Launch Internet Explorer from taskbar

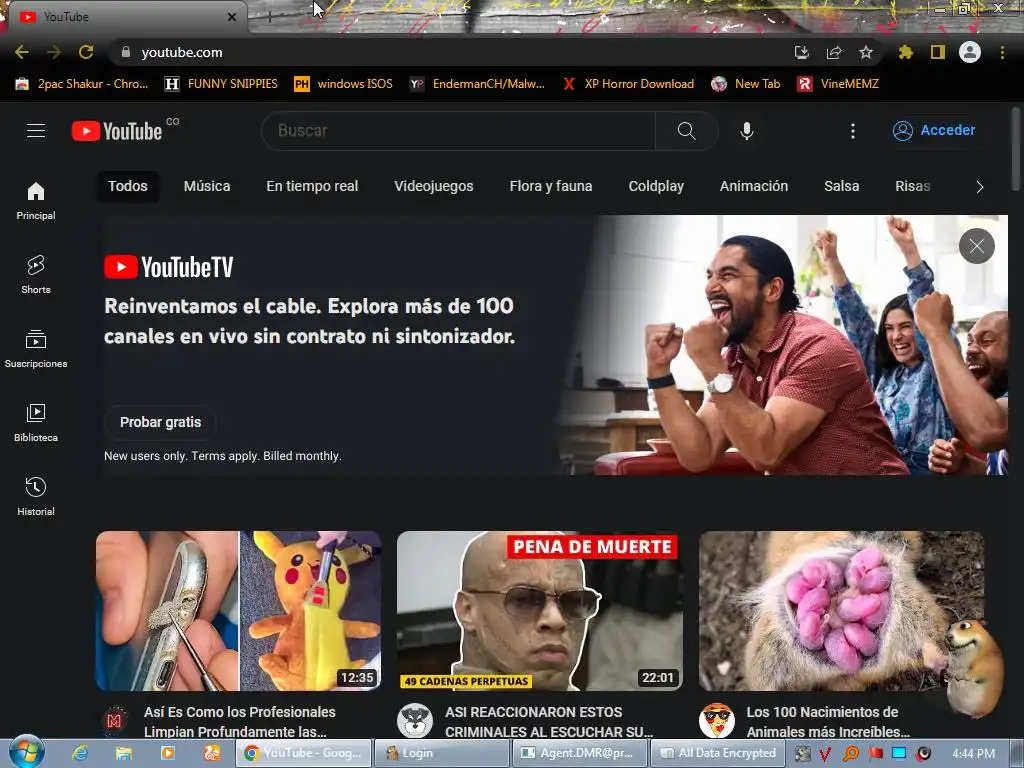pos(80,754)
